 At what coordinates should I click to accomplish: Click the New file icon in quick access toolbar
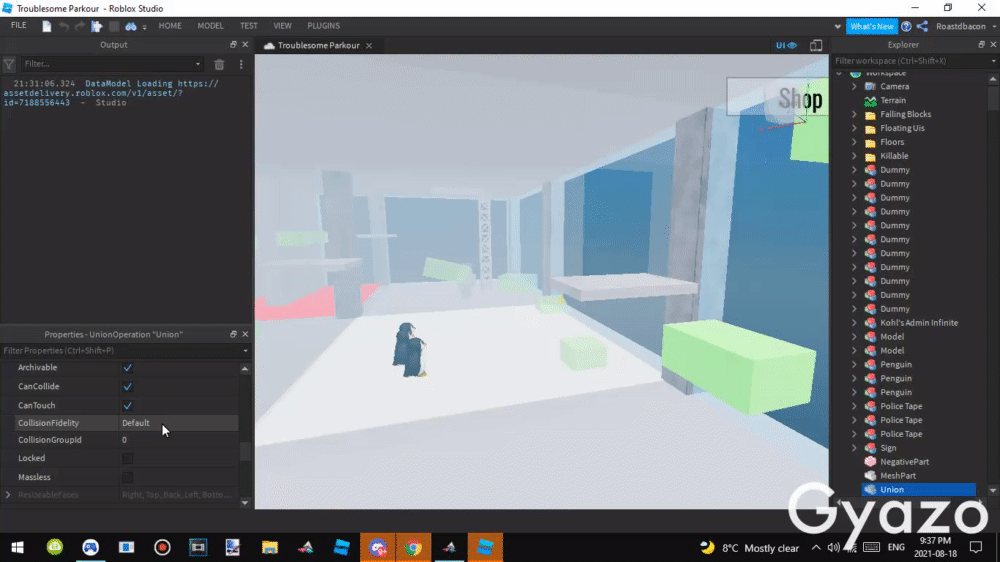click(x=47, y=26)
